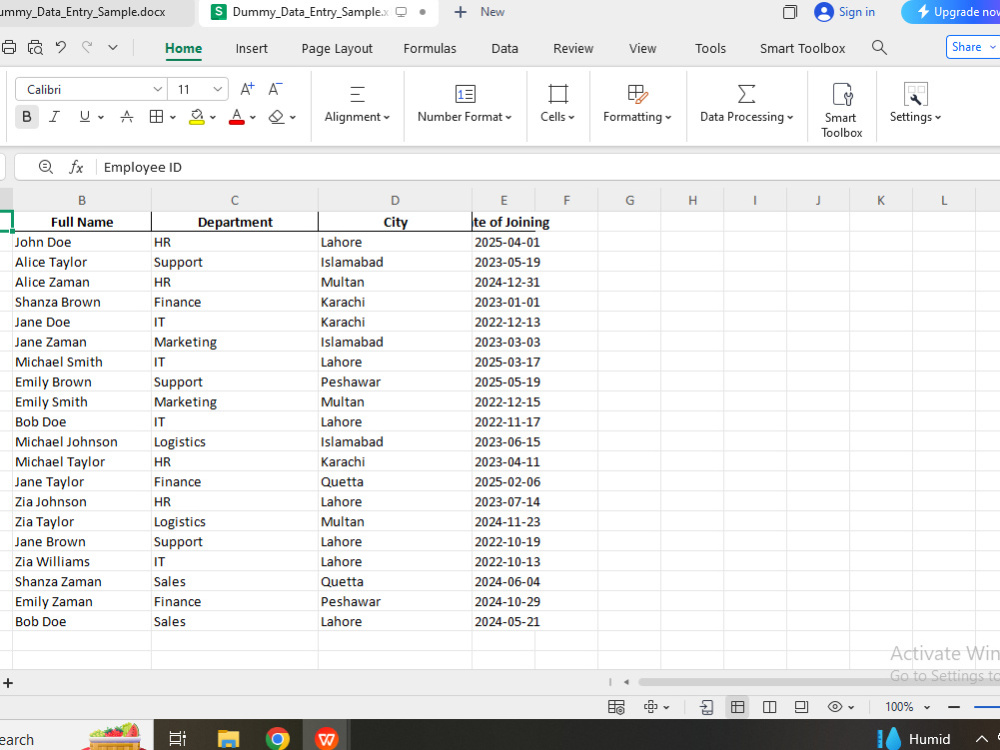Open Print Preview icon
1000x750 pixels.
pos(35,47)
